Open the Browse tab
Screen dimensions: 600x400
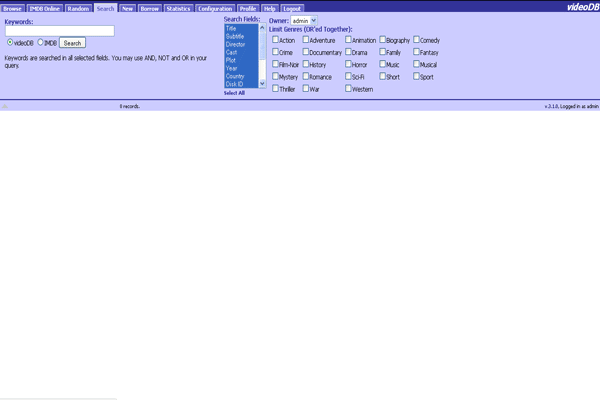[x=13, y=8]
